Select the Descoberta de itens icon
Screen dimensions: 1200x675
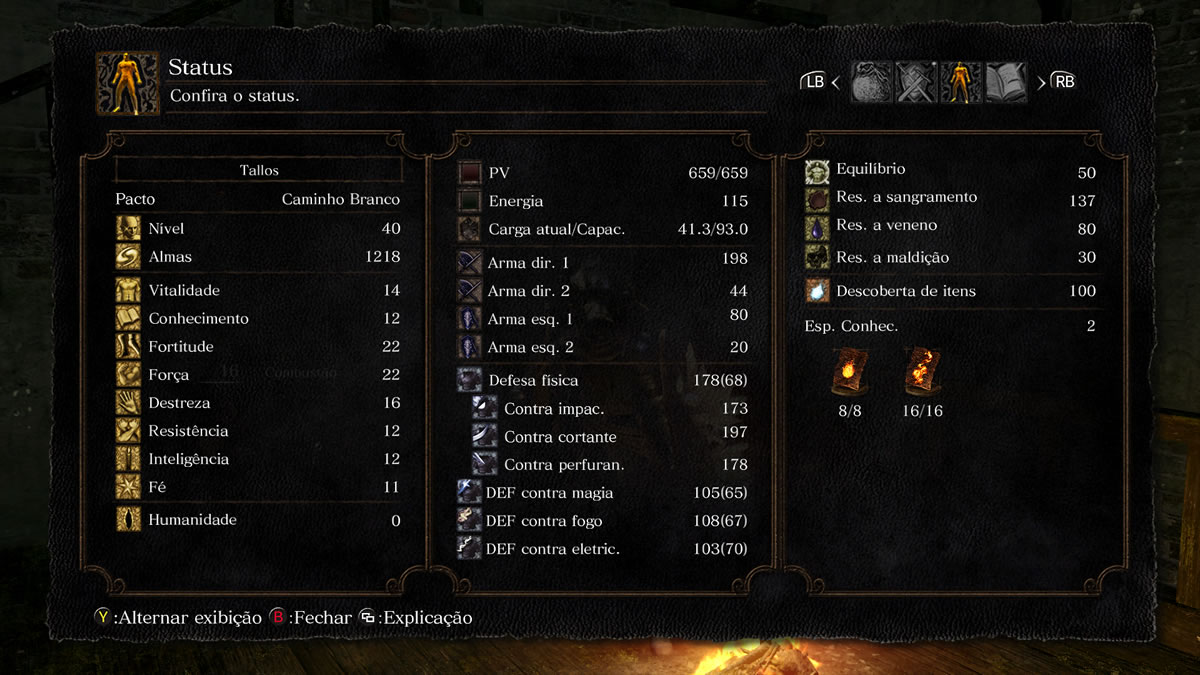coord(817,291)
